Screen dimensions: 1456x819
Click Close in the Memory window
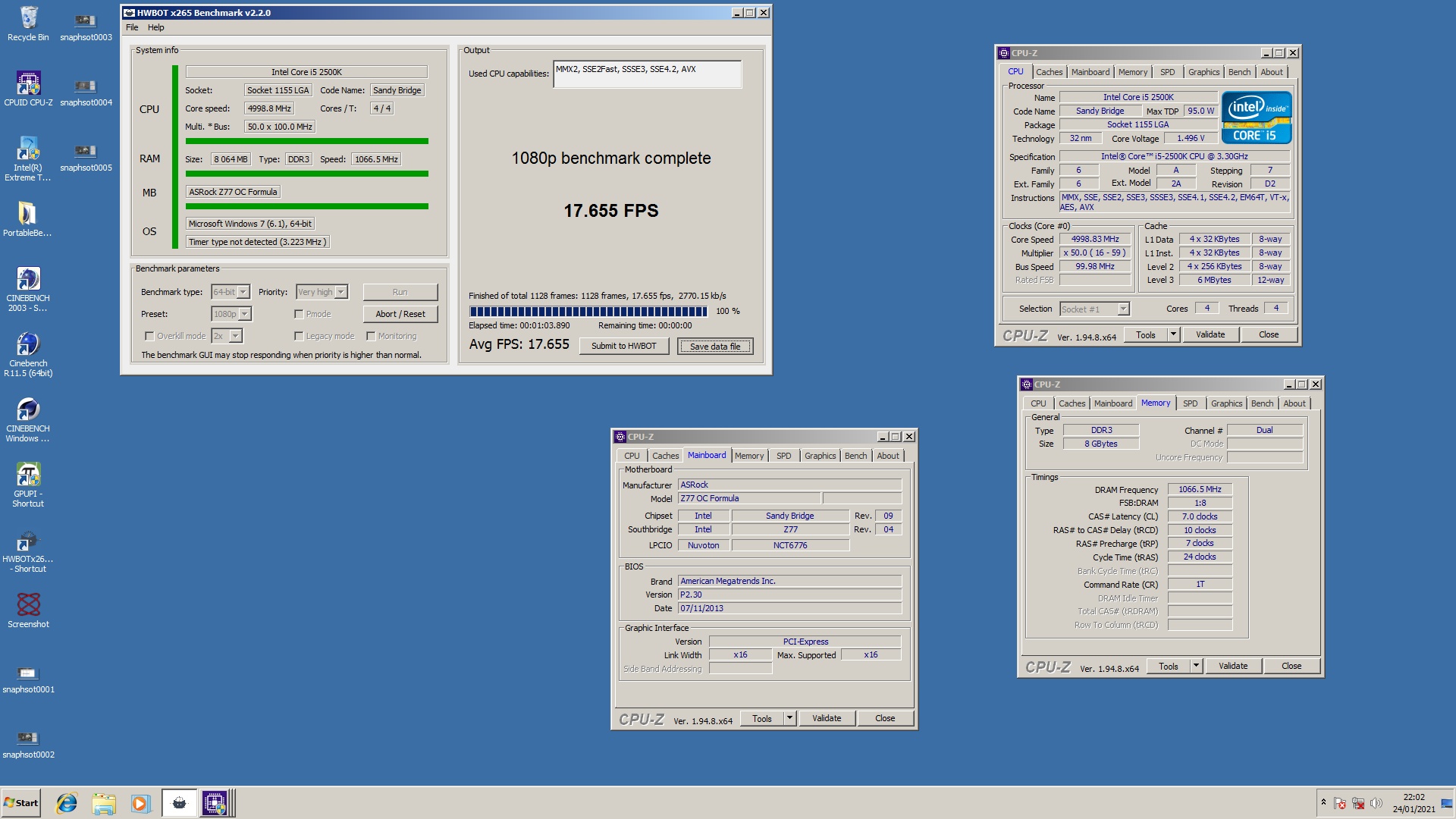tap(1291, 666)
